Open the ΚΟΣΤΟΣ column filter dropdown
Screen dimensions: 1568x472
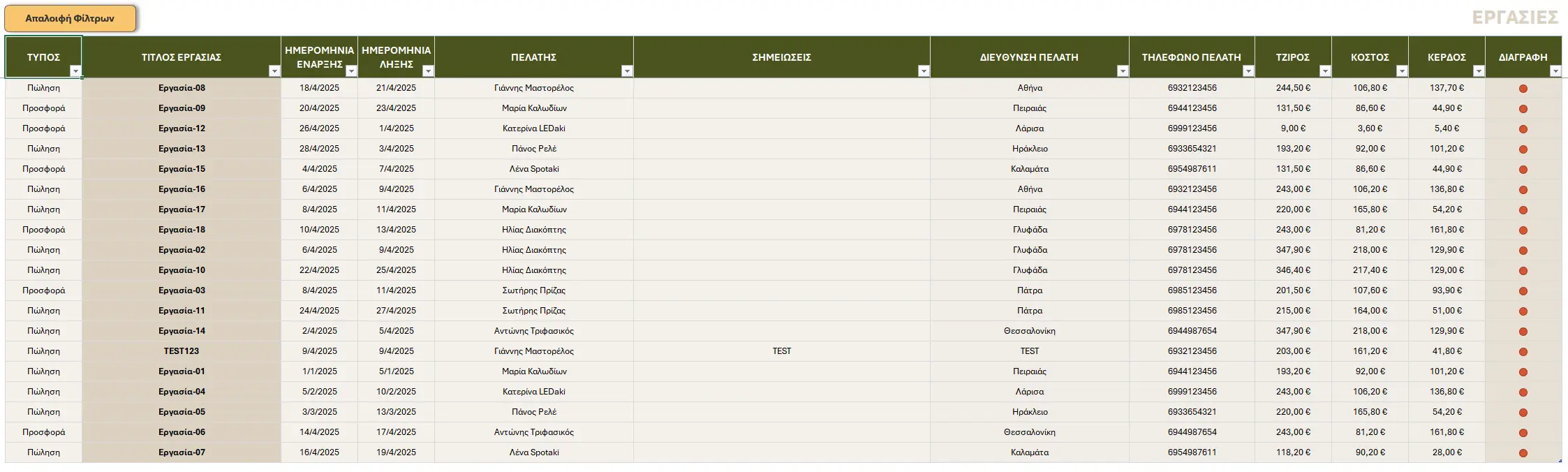pos(1402,71)
